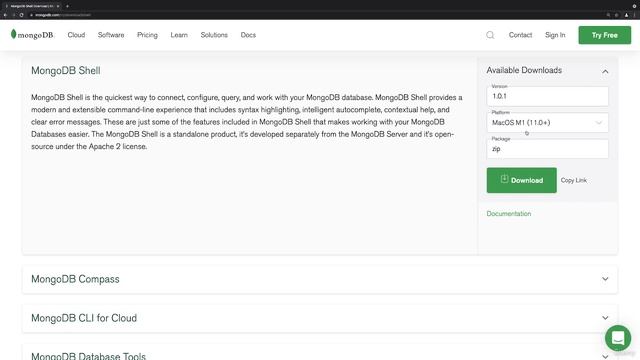Open the Documentation link
Viewport: 640px width, 360px height.
click(x=509, y=213)
